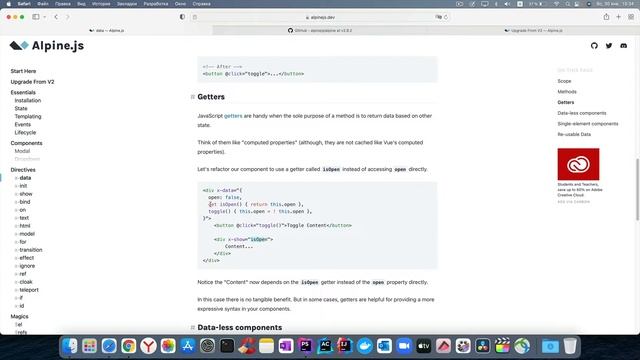The width and height of the screenshot is (640, 360).
Task: Open the Alpine.js Discord icon link
Action: 623,46
